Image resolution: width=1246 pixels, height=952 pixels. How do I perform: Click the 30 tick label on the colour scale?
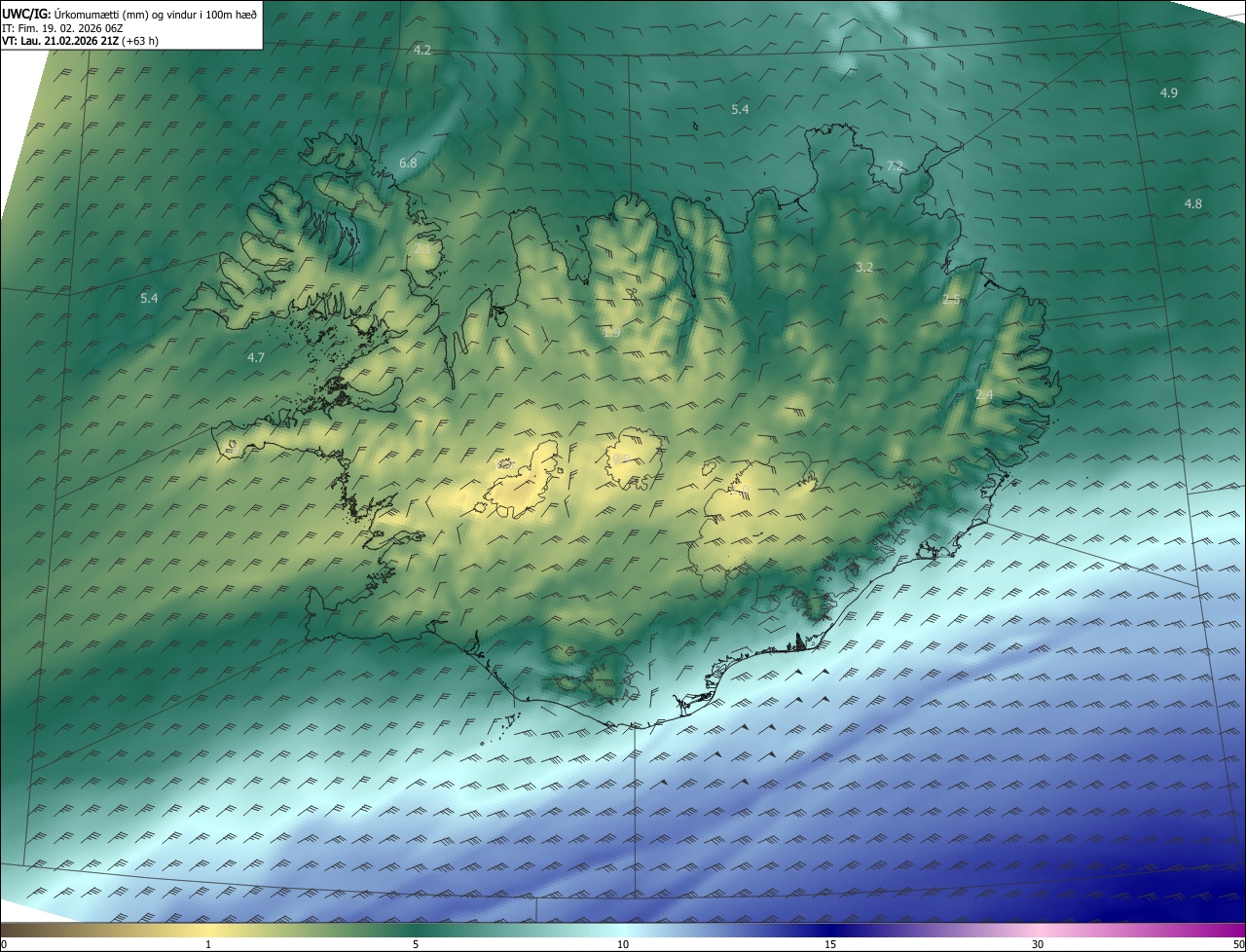[1038, 944]
